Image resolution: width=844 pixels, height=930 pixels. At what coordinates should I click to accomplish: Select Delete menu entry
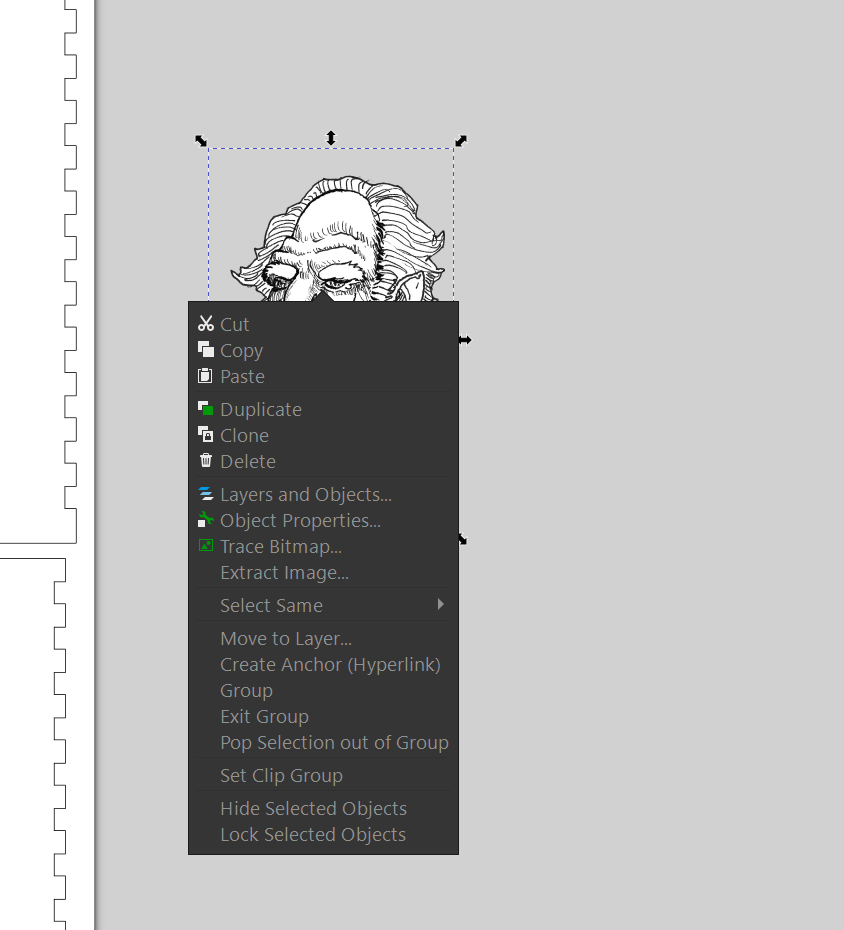[x=323, y=461]
